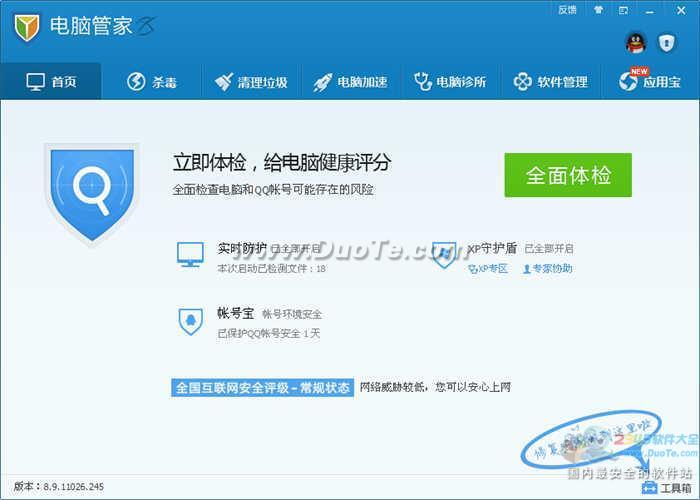The width and height of the screenshot is (700, 500).
Task: Open the XP专区 link
Action: point(488,269)
